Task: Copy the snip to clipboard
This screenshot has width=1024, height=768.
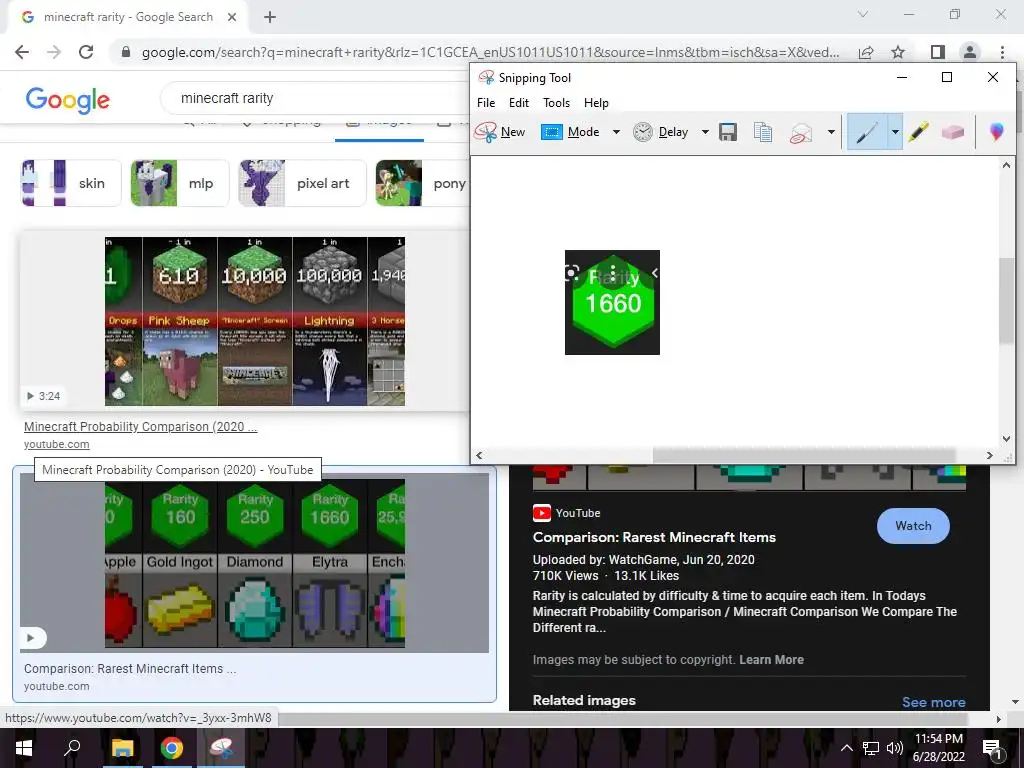Action: coord(762,132)
